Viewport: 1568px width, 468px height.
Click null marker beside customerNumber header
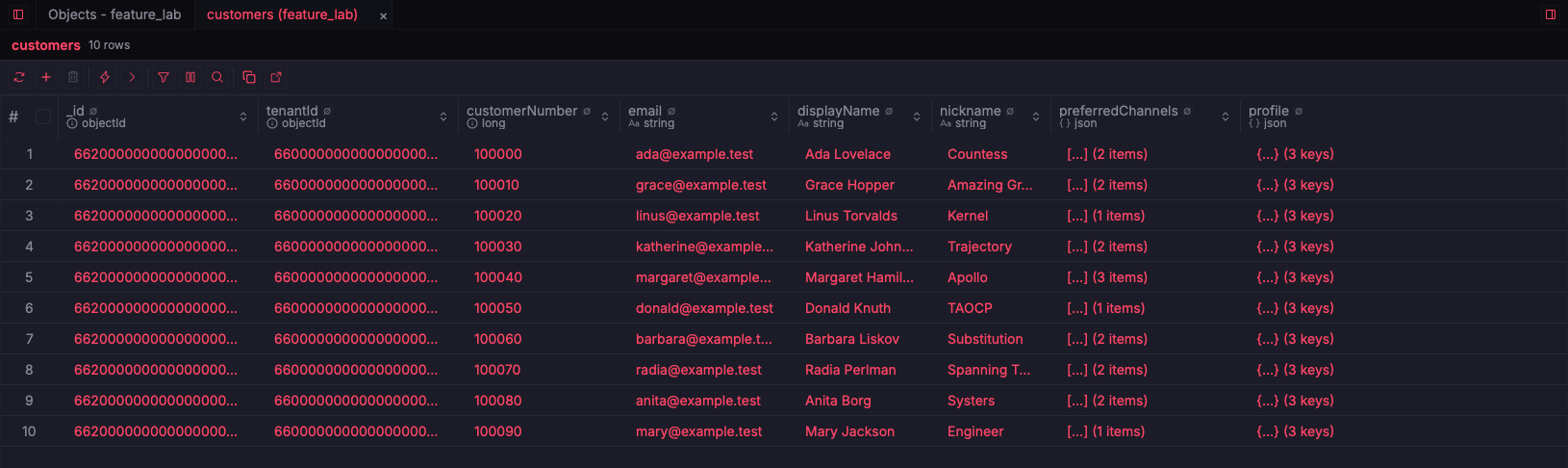coord(587,112)
